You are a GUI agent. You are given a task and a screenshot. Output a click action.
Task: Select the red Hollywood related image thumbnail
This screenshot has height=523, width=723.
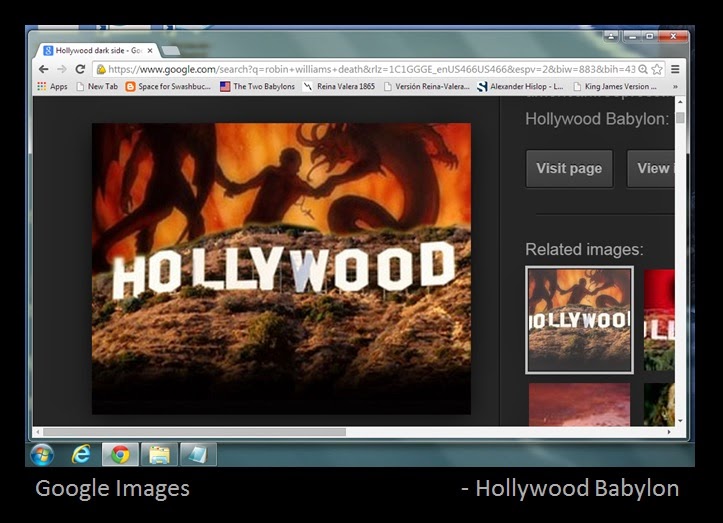point(659,320)
